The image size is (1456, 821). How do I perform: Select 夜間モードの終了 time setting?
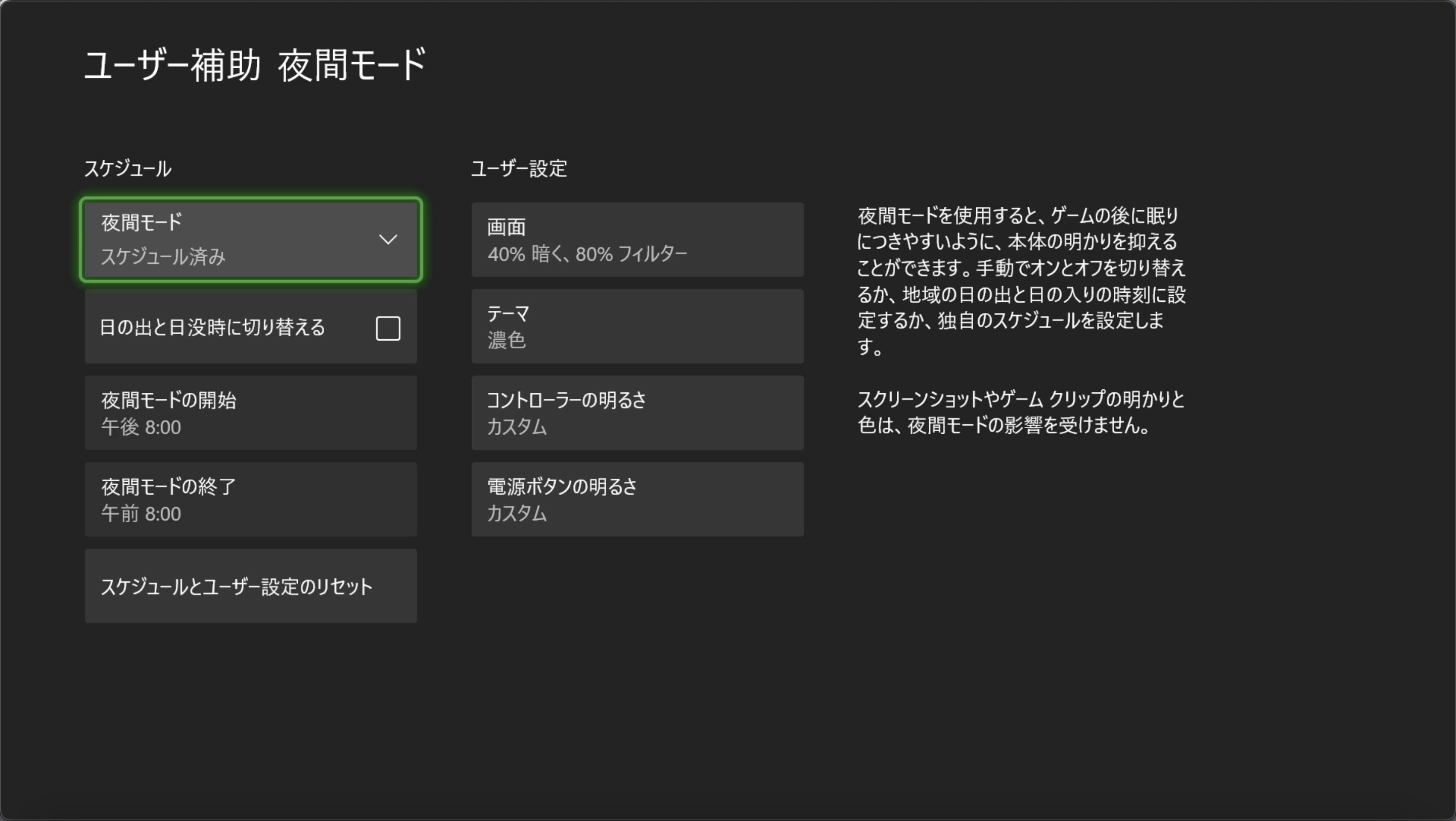[x=251, y=499]
